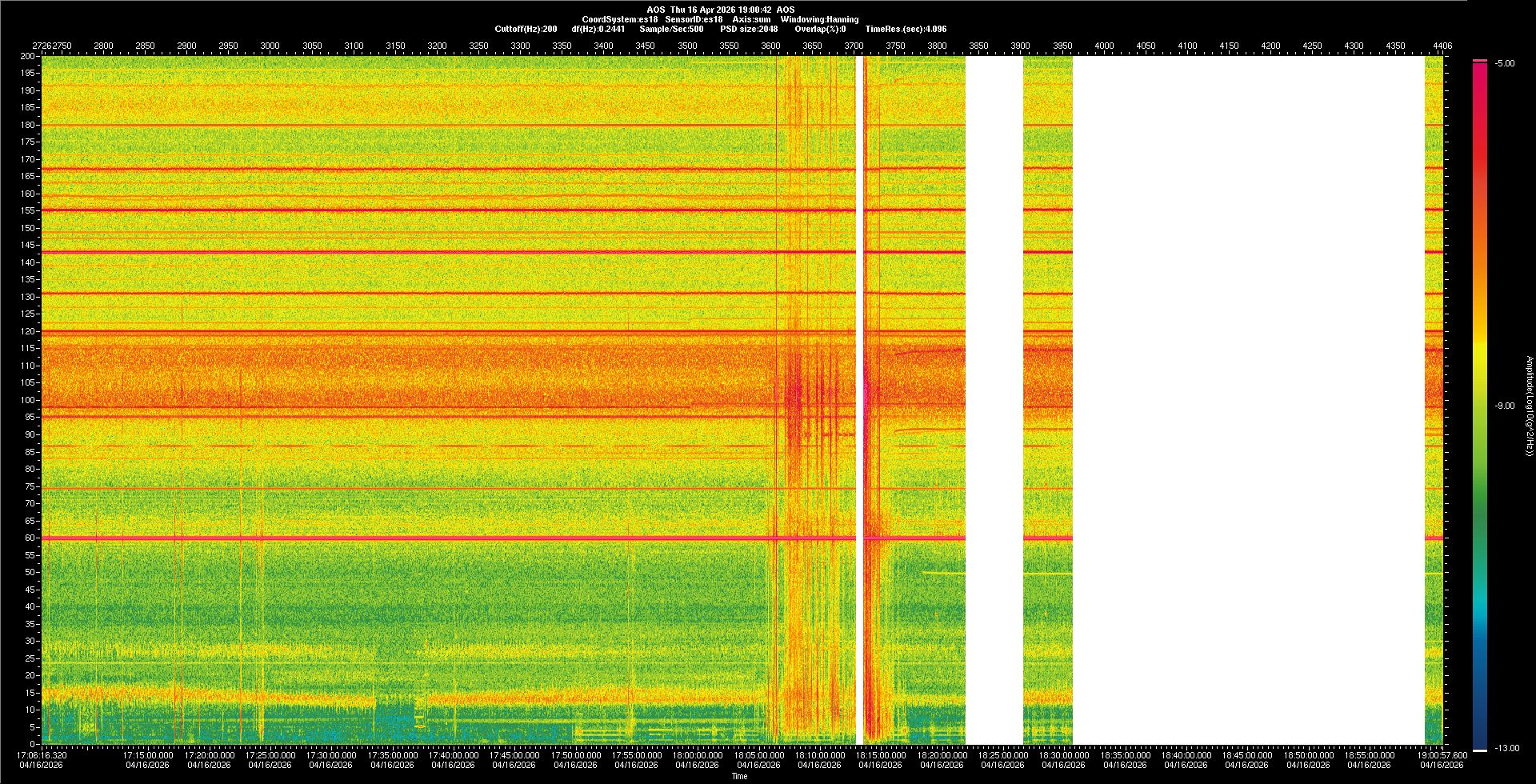Click the 100 Hz frequency axis label

(28, 400)
